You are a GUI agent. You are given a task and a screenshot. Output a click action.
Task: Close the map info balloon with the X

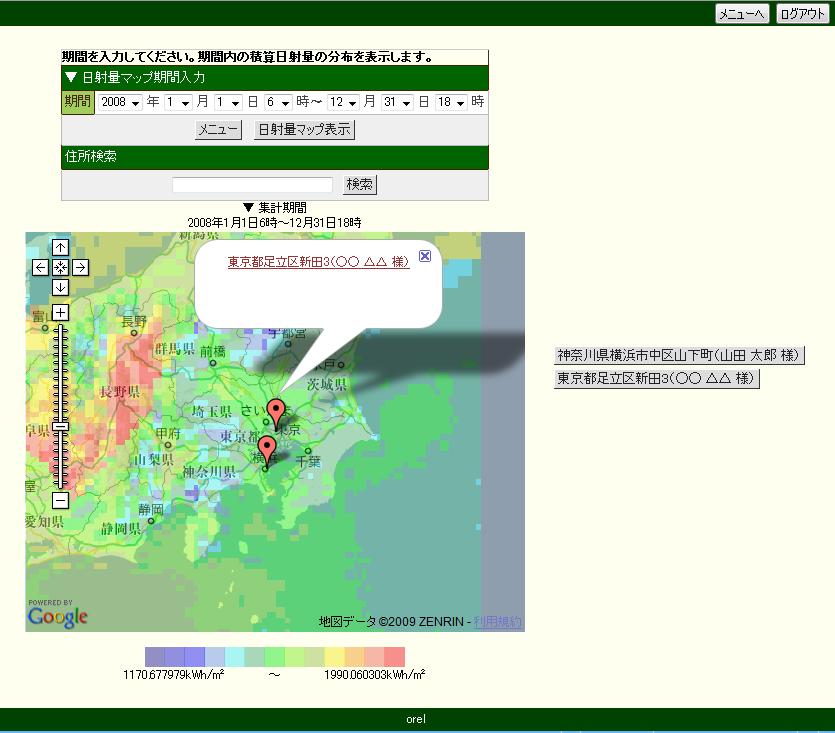[x=425, y=256]
